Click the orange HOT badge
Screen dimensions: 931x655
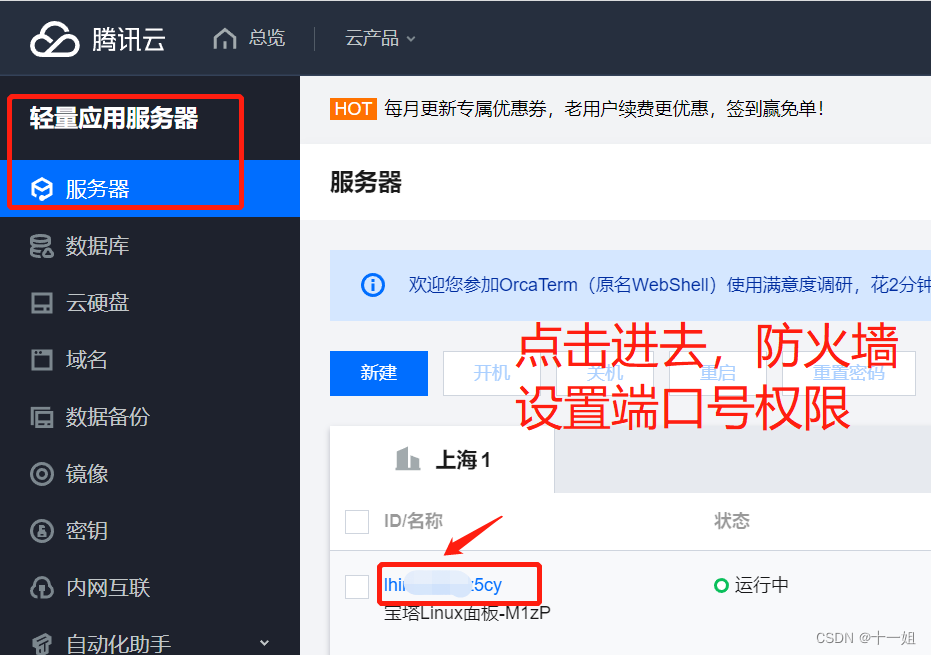click(x=353, y=109)
